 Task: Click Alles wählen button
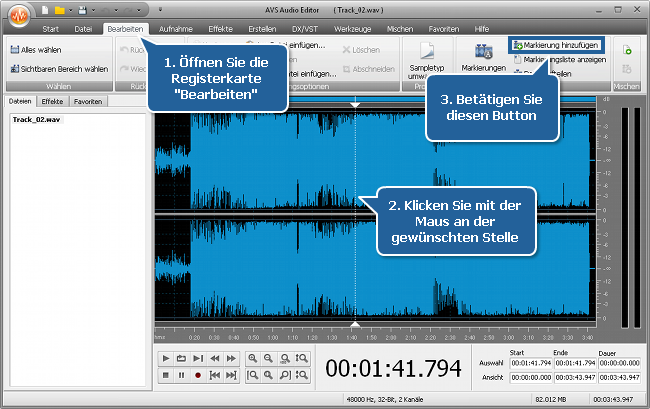[x=36, y=50]
